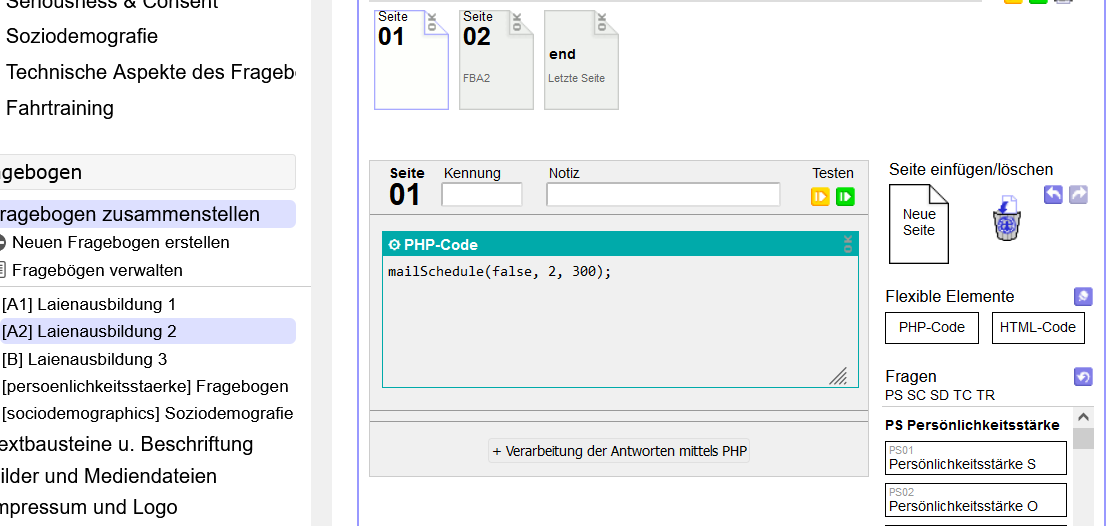Insert a PHP-Code flexible element
The image size is (1113, 526).
coord(931,327)
